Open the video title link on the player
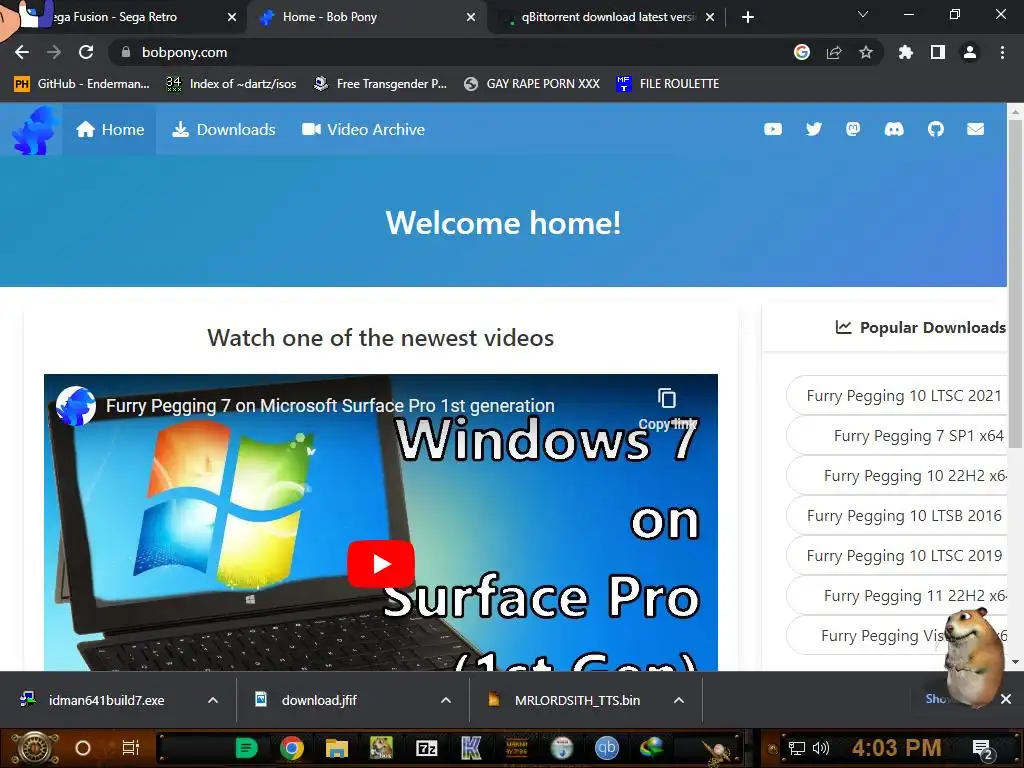The image size is (1024, 768). pyautogui.click(x=330, y=406)
